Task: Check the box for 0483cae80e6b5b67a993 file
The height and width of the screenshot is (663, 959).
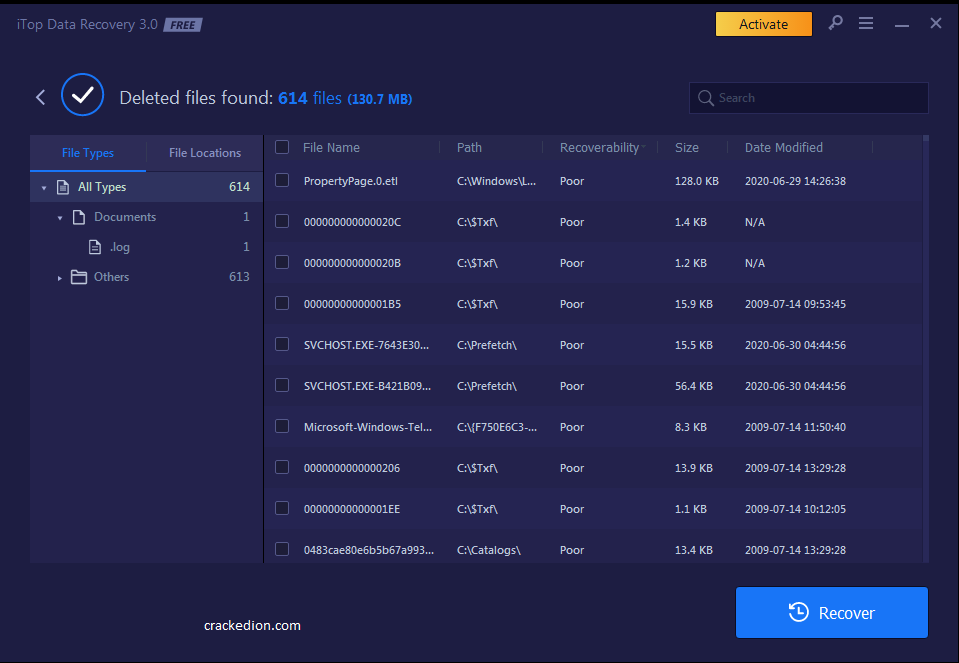Action: click(x=282, y=549)
